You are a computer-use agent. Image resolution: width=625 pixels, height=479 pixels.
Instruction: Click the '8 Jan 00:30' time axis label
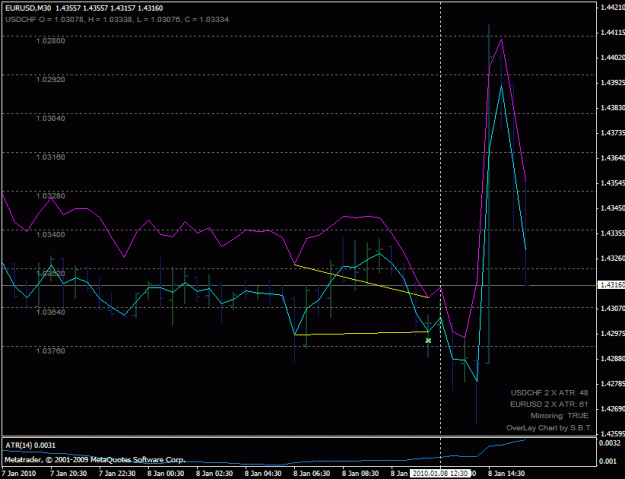[x=165, y=474]
